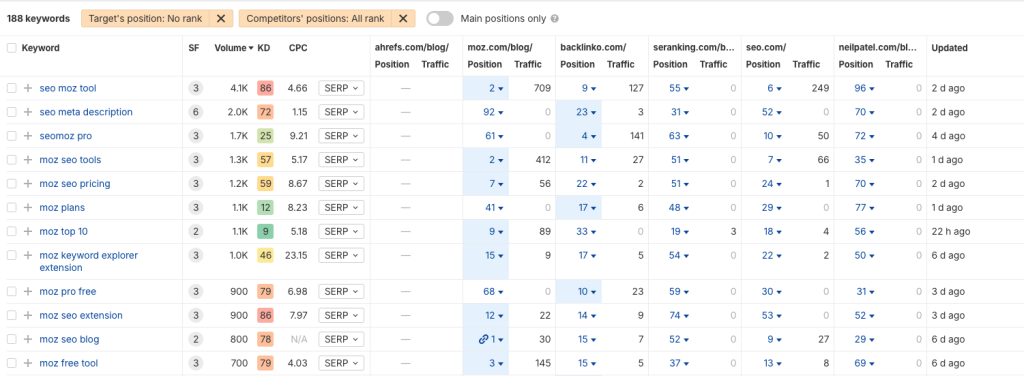This screenshot has height=376, width=1024.
Task: Open the moz seo pricing keyword link
Action: coord(74,183)
